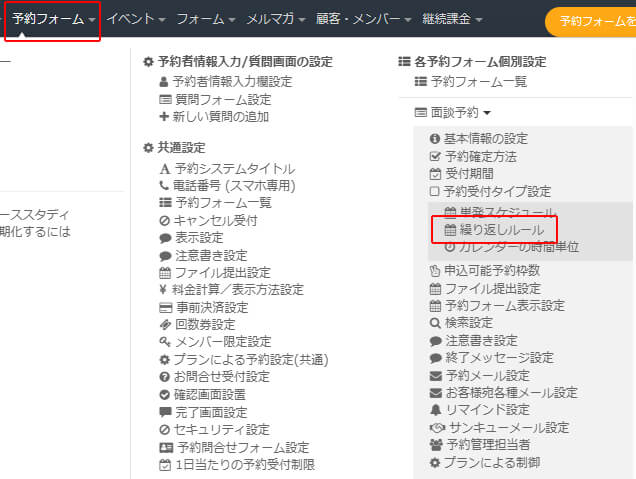This screenshot has width=636, height=479.
Task: Click the envelope icon beside 予約メール設定
Action: coord(434,376)
